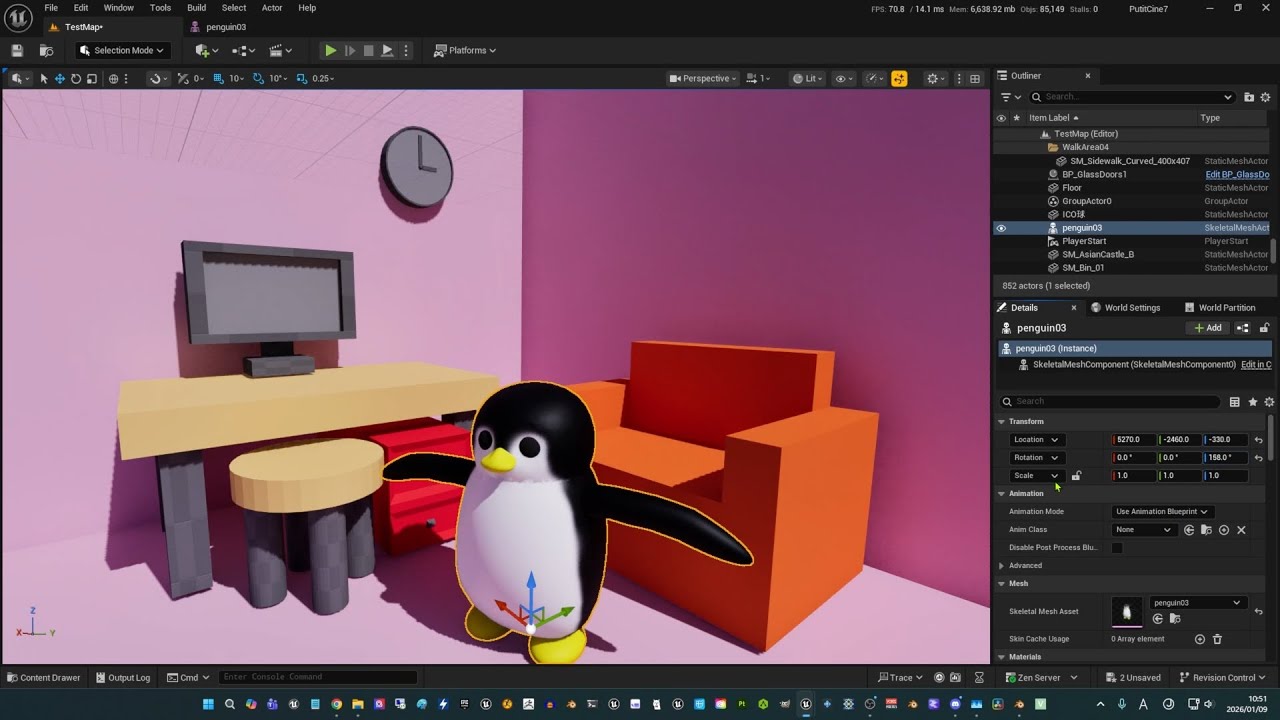Select PlayerStart in the Outliner

point(1084,241)
